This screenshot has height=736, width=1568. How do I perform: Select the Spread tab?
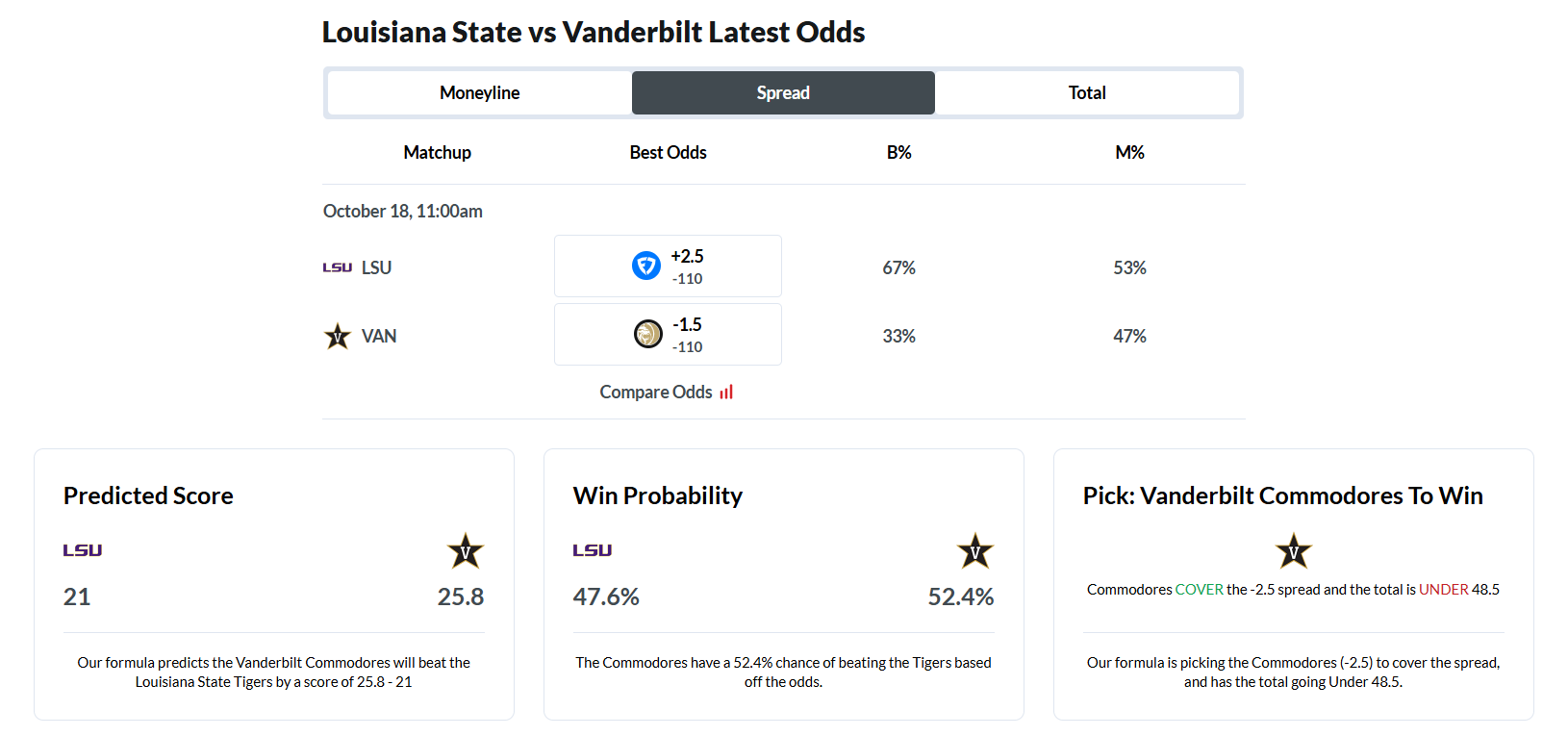point(783,92)
